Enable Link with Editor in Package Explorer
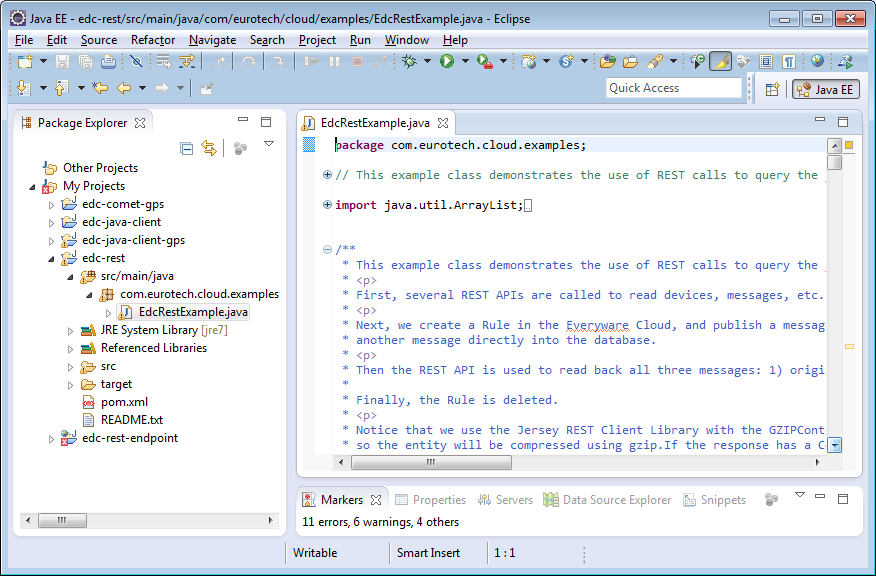This screenshot has width=876, height=576. [212, 148]
